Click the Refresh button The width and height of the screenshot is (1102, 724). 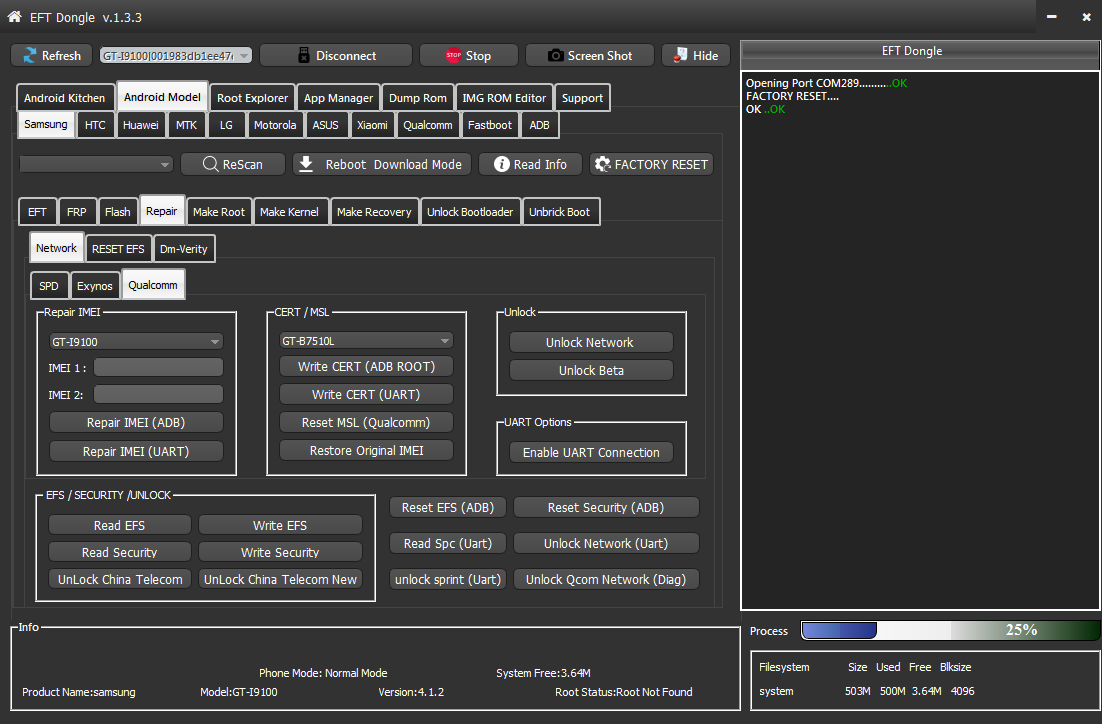(51, 56)
